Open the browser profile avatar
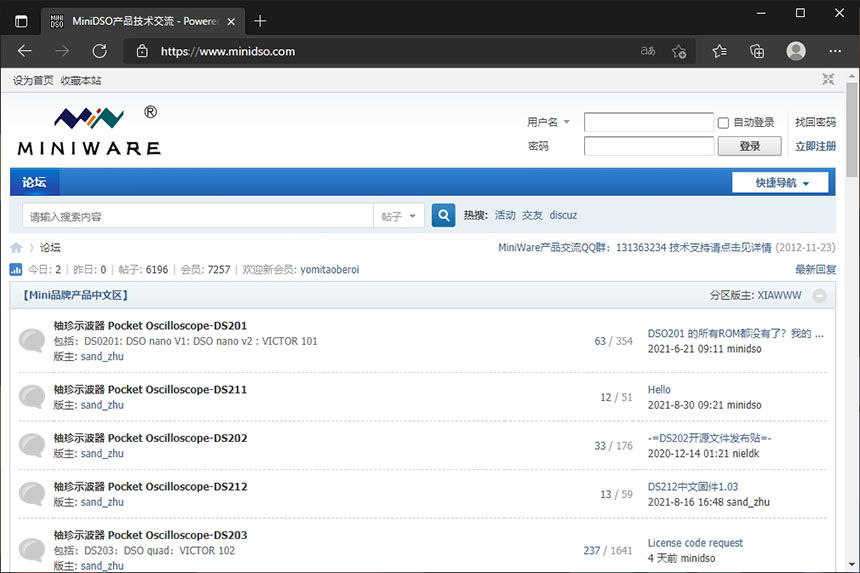This screenshot has height=573, width=860. point(796,51)
